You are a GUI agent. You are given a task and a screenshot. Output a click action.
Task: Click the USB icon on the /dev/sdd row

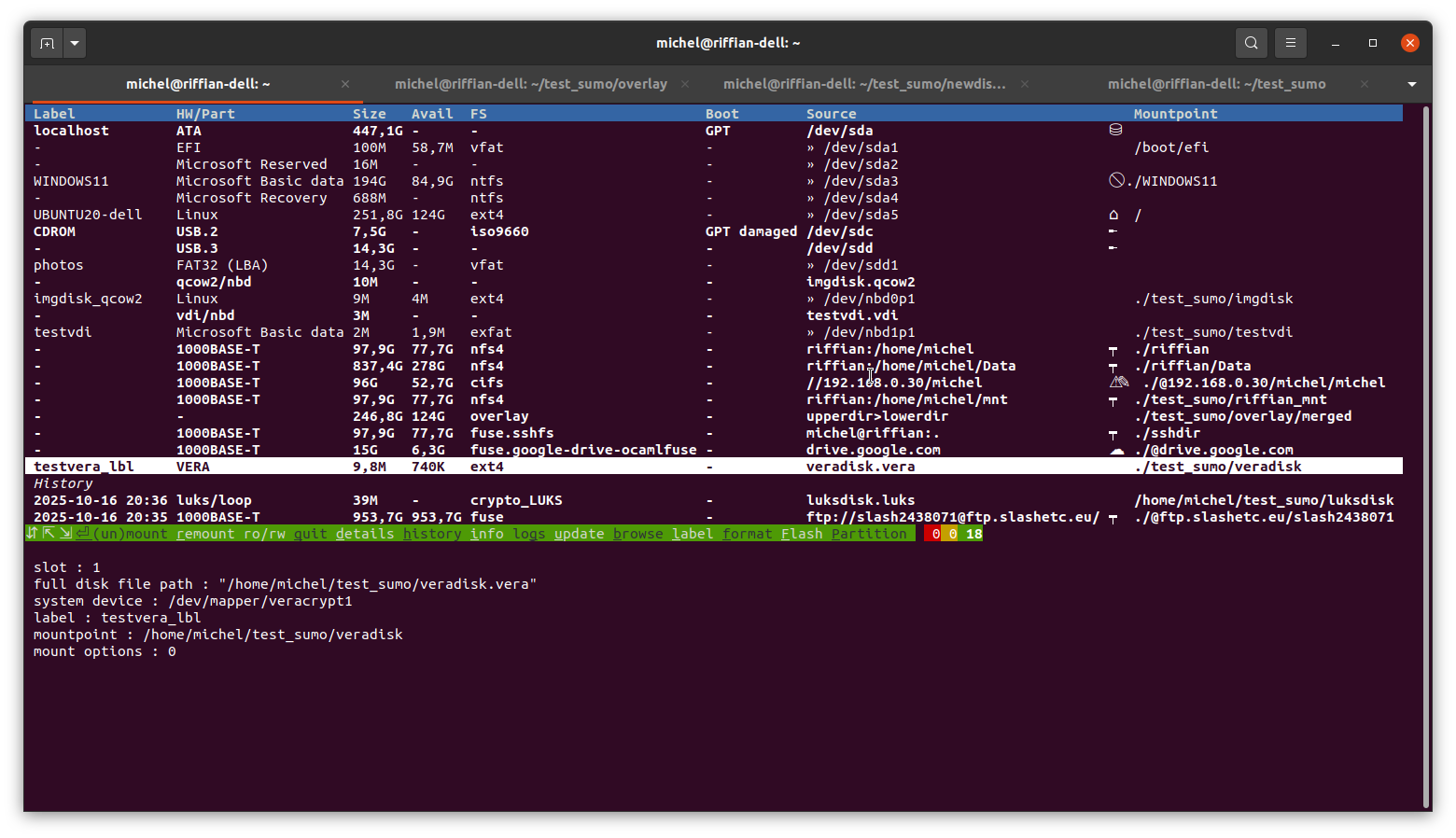tap(1113, 247)
